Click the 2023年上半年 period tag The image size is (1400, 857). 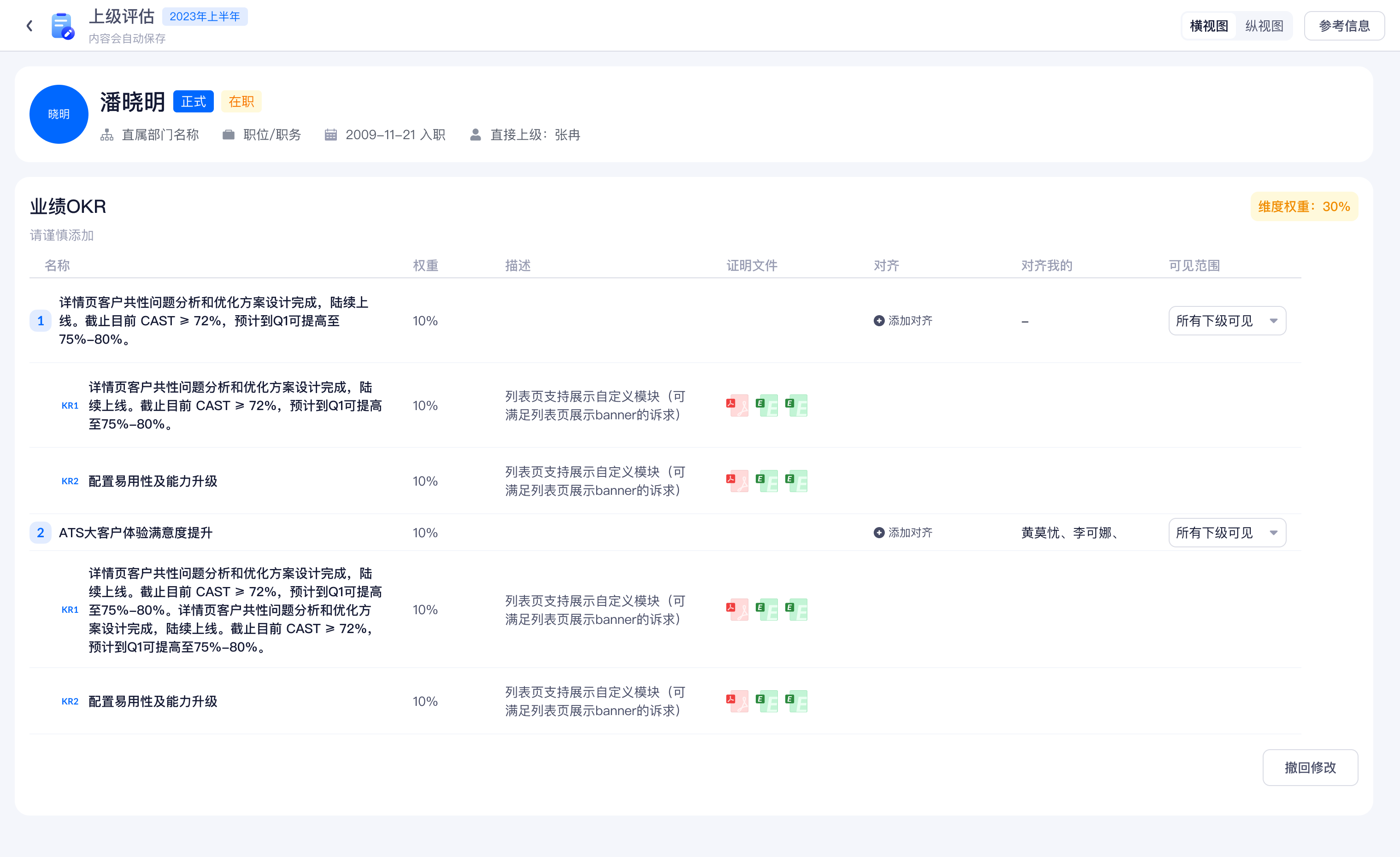tap(205, 17)
